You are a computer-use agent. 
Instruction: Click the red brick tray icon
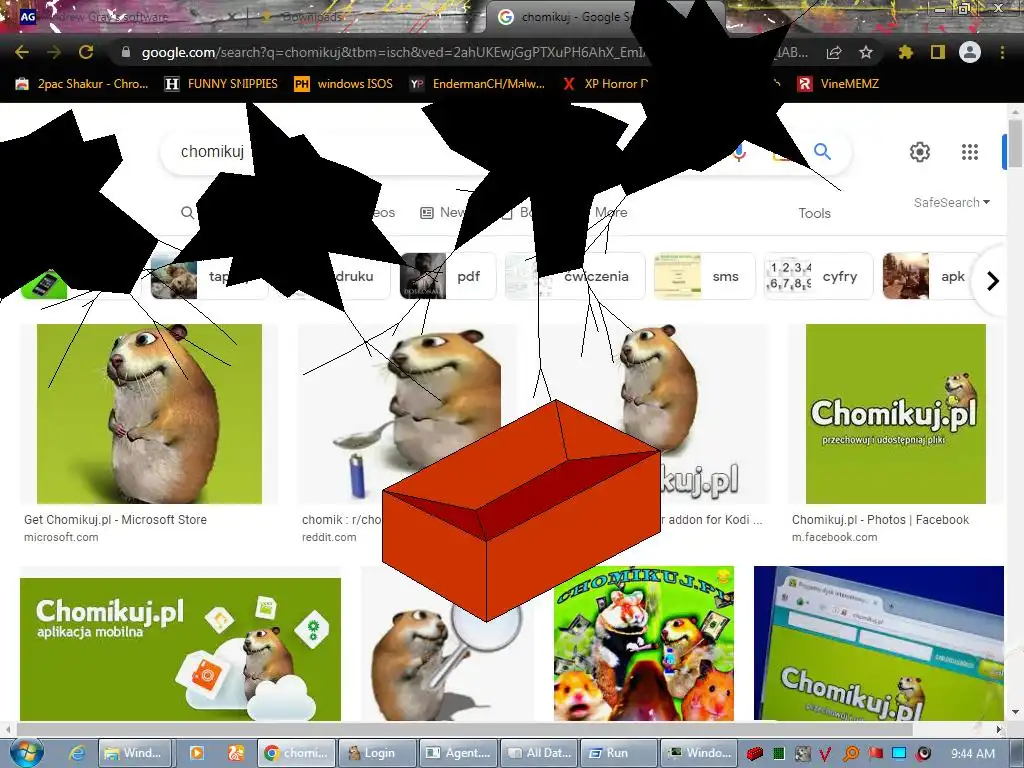755,754
